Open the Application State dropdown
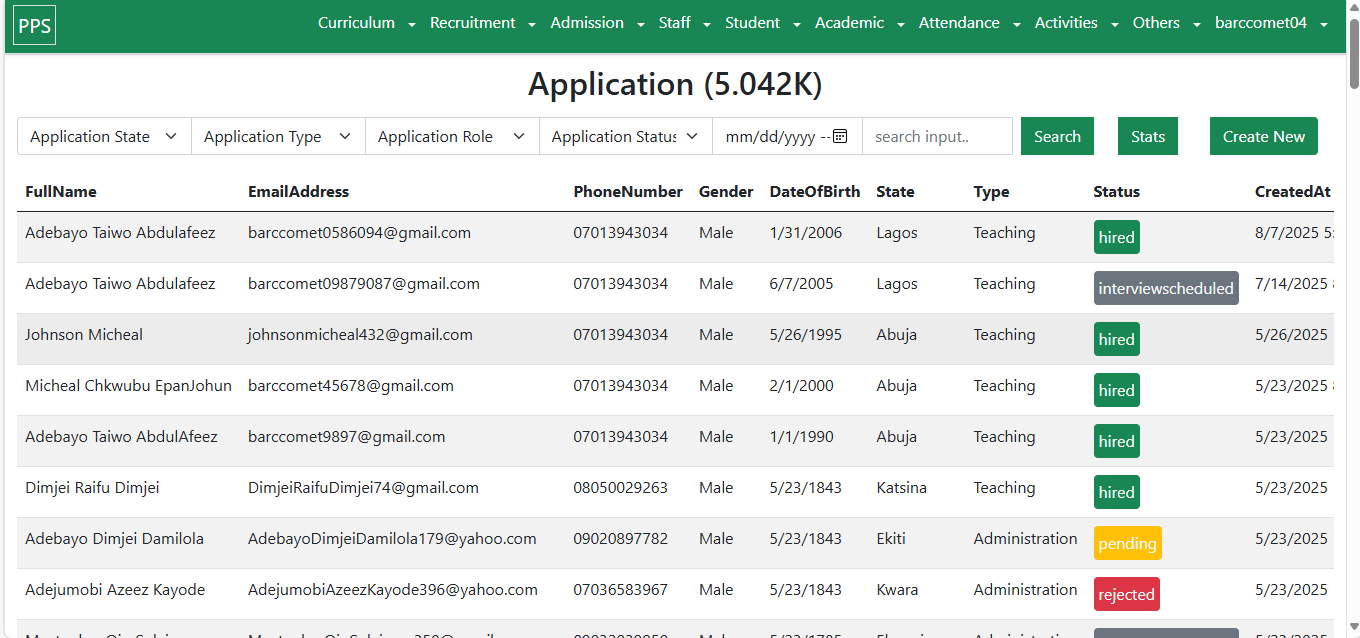1360x638 pixels. (x=104, y=137)
